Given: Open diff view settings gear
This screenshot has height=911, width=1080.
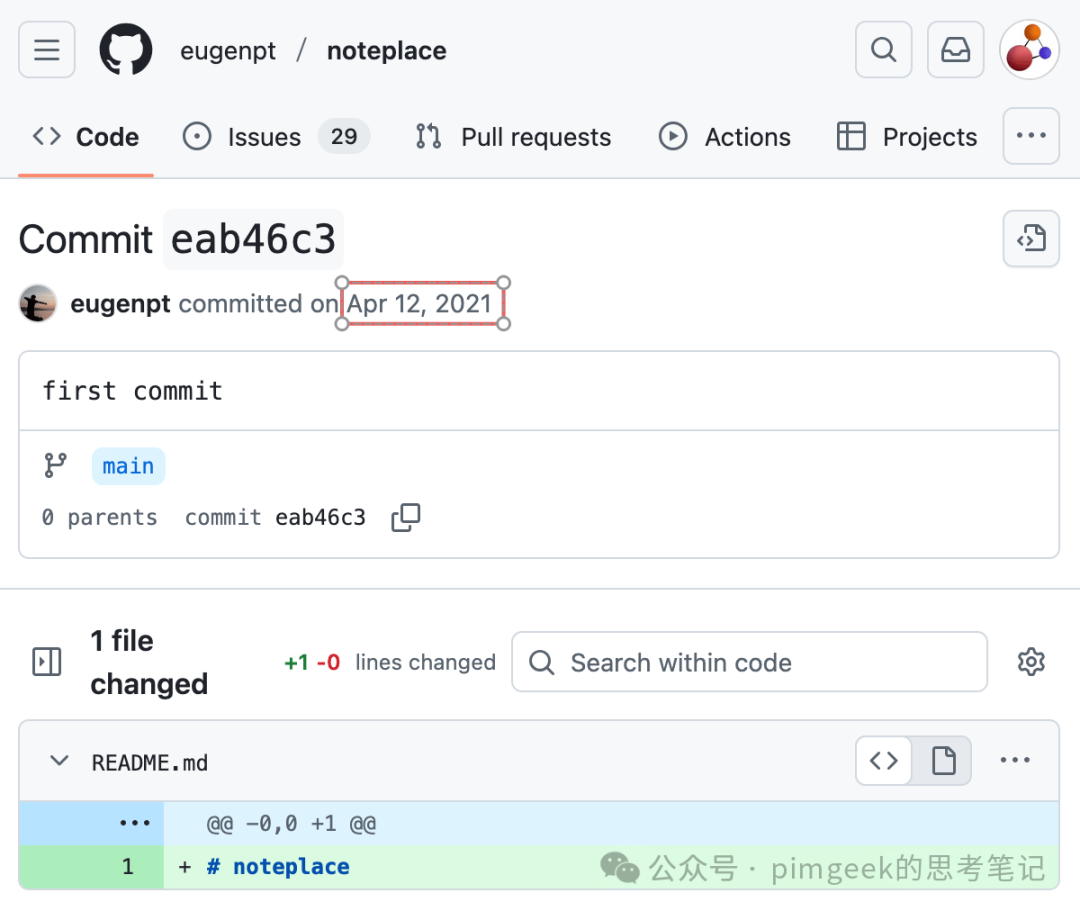Looking at the screenshot, I should (x=1031, y=662).
